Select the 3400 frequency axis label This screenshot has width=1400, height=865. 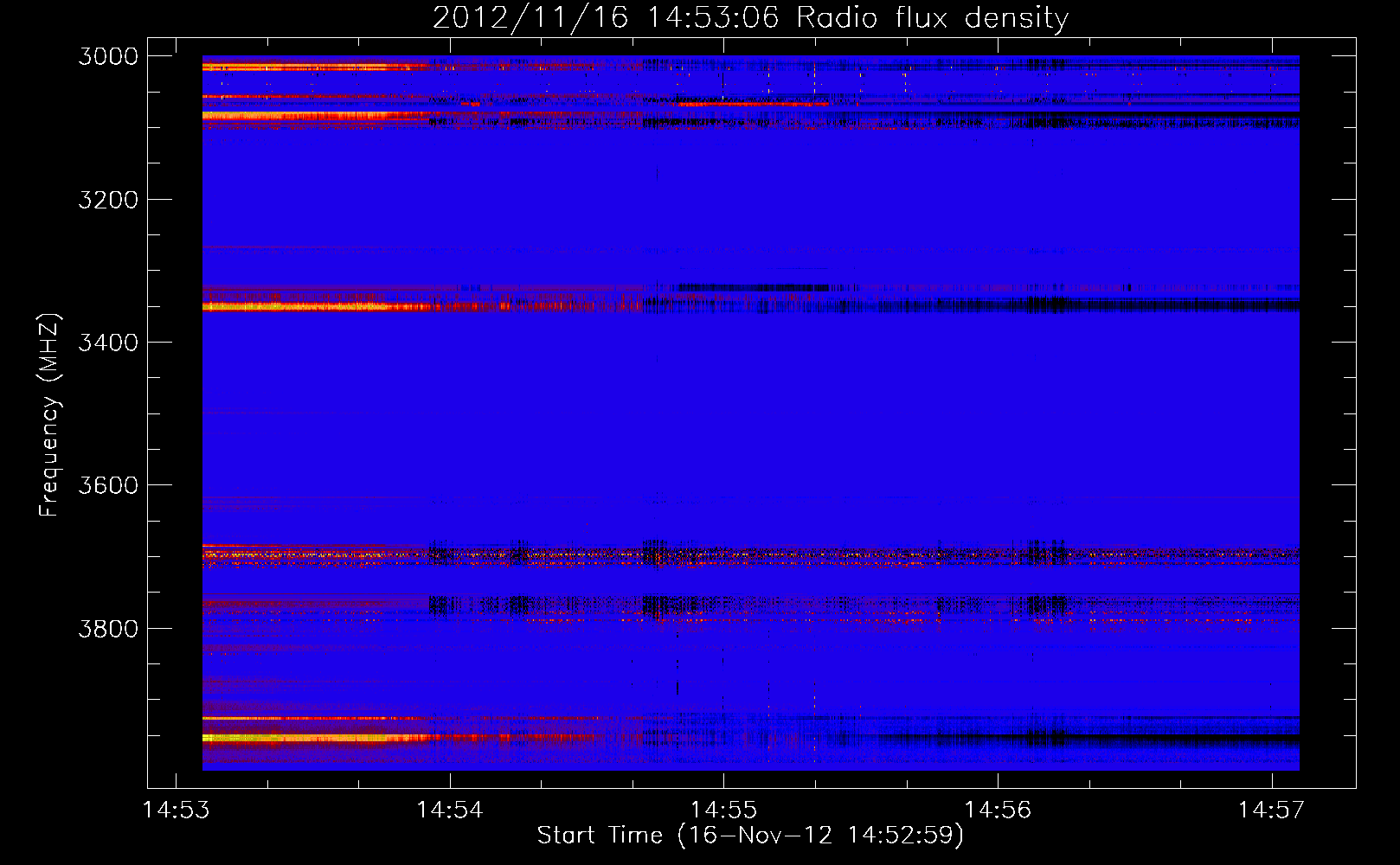click(108, 343)
